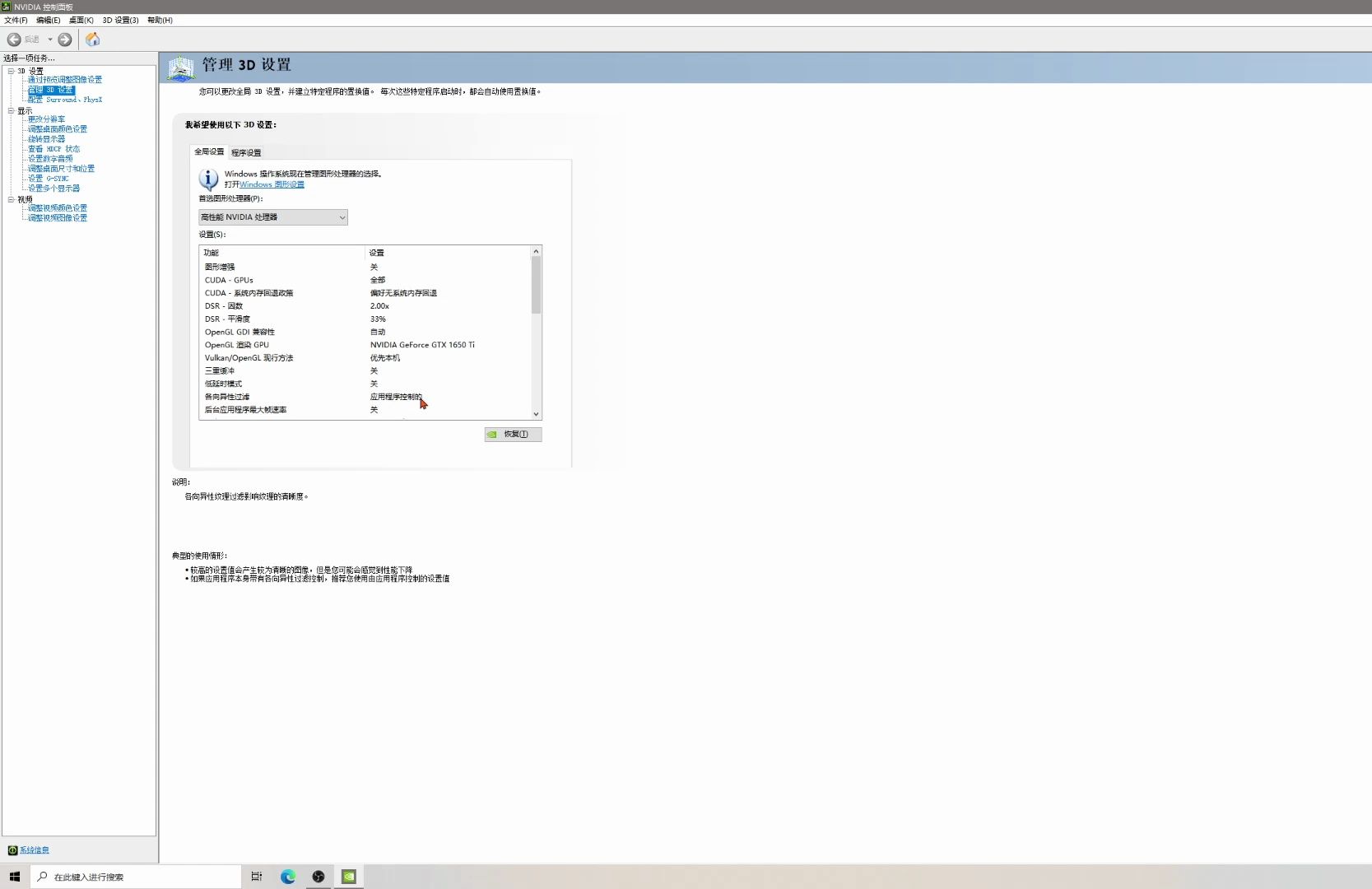Screen dimensions: 1372x889
Task: Select 调整视频颜色设置 in the tree
Action: (58, 208)
